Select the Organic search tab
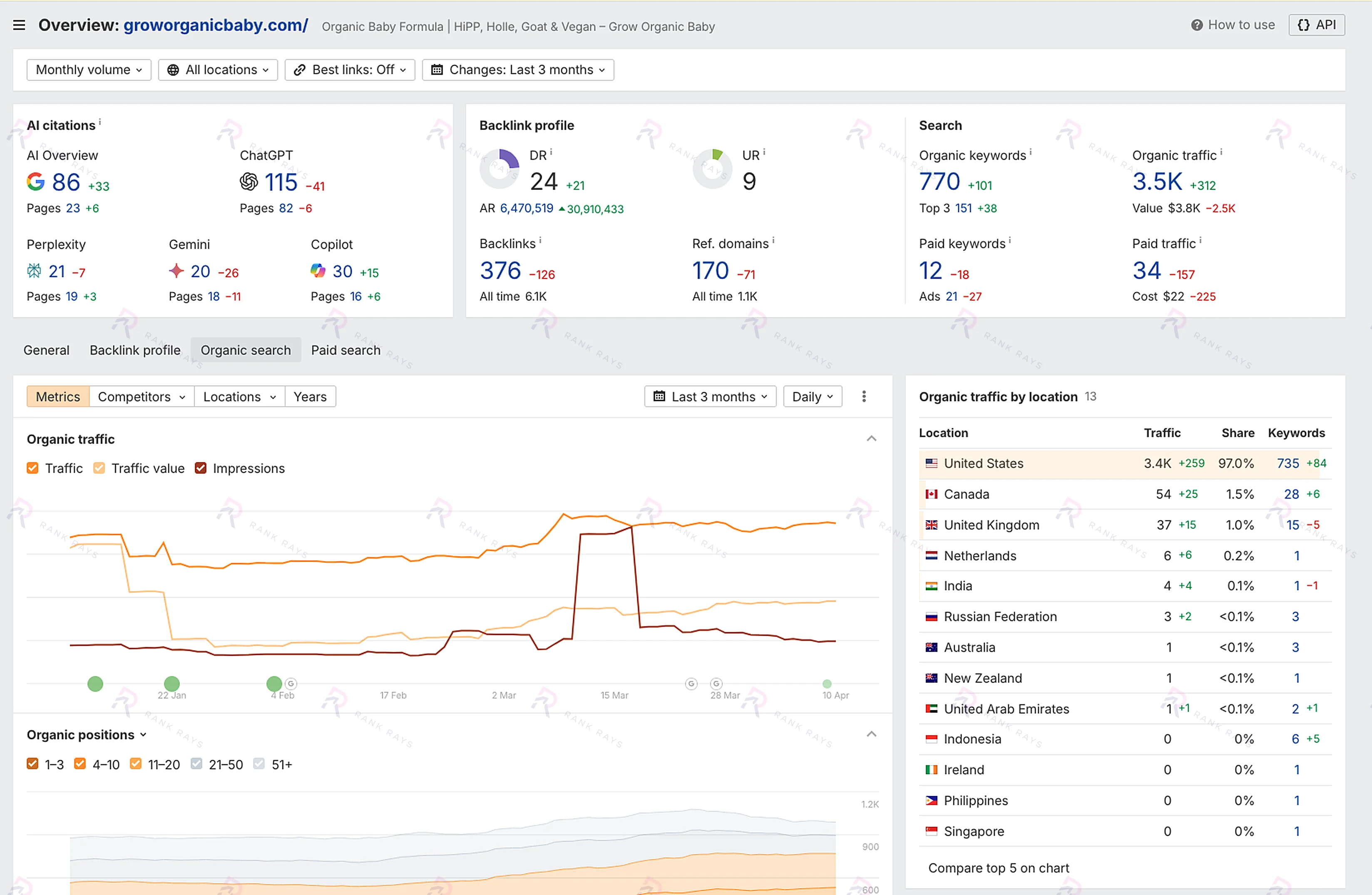The height and width of the screenshot is (895, 1372). (246, 350)
